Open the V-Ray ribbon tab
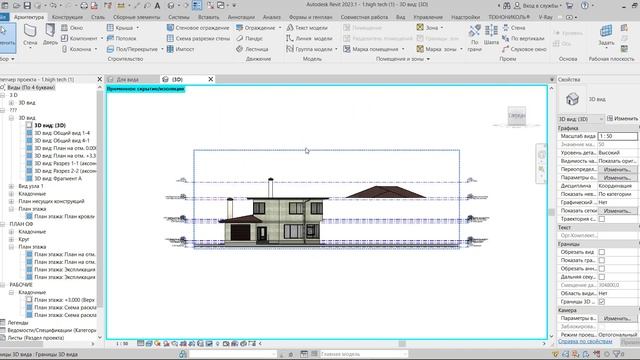 coord(545,17)
